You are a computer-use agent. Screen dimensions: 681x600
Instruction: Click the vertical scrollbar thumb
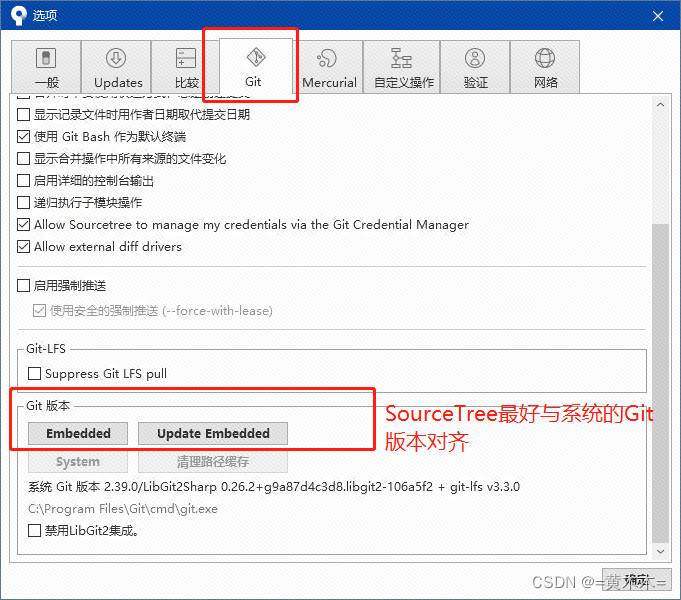click(661, 383)
